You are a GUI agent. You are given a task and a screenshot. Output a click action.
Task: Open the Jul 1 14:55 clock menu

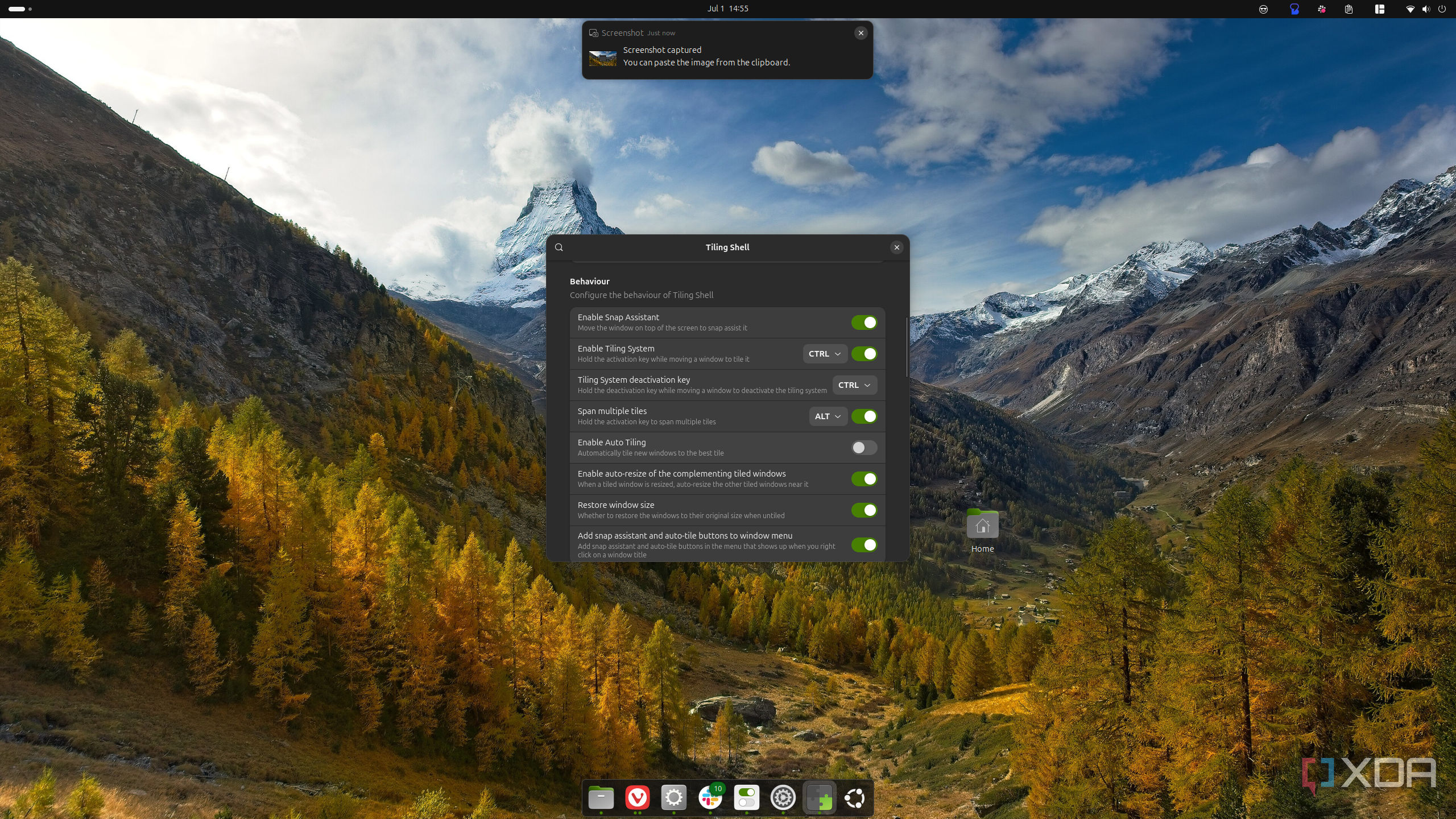click(x=727, y=9)
